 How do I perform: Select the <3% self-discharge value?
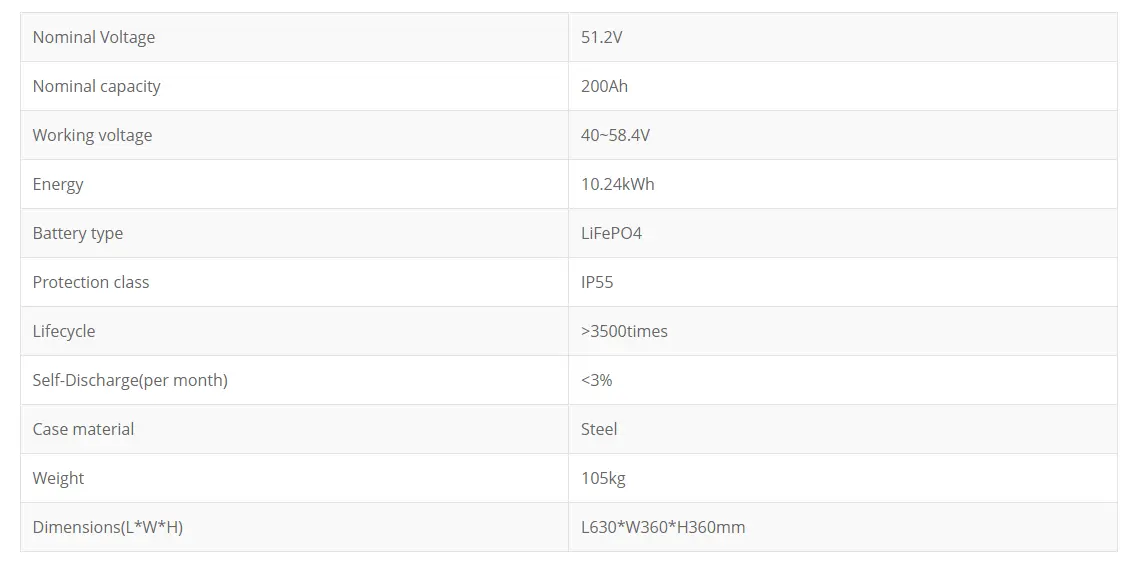click(x=596, y=380)
